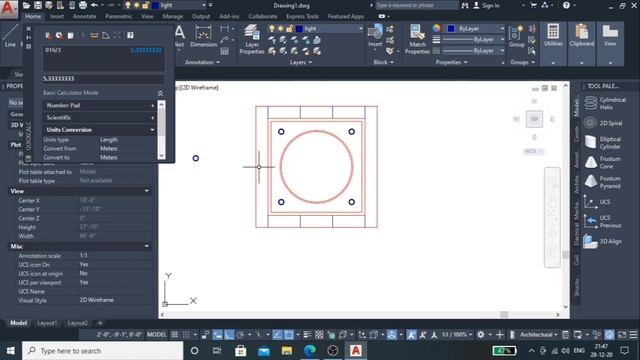Click the Dimension tool in Annotation panel
Viewport: 640px width, 360px height.
click(203, 37)
